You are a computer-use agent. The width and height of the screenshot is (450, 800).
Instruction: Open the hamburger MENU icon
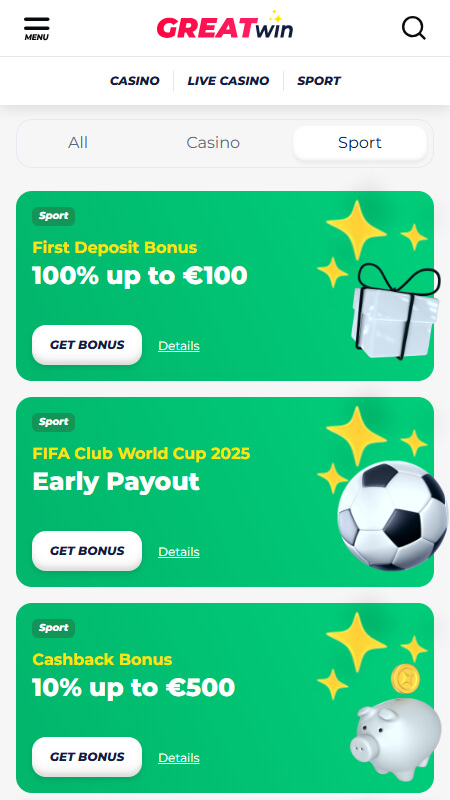[37, 28]
